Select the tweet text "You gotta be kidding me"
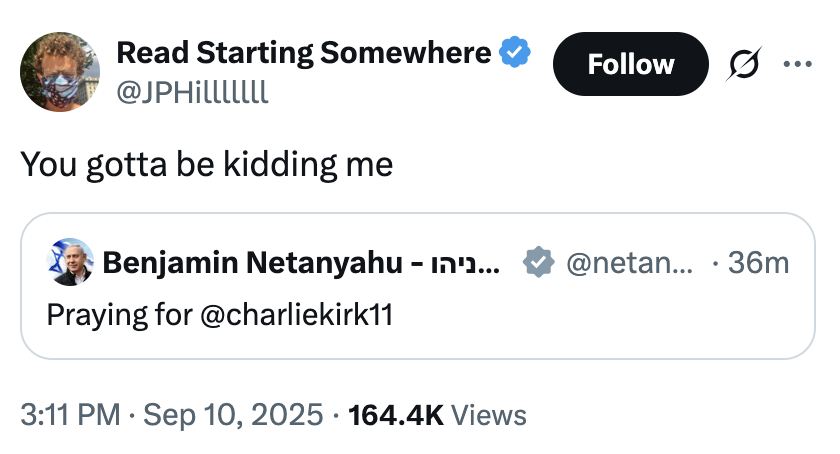The height and width of the screenshot is (454, 840). click(207, 164)
